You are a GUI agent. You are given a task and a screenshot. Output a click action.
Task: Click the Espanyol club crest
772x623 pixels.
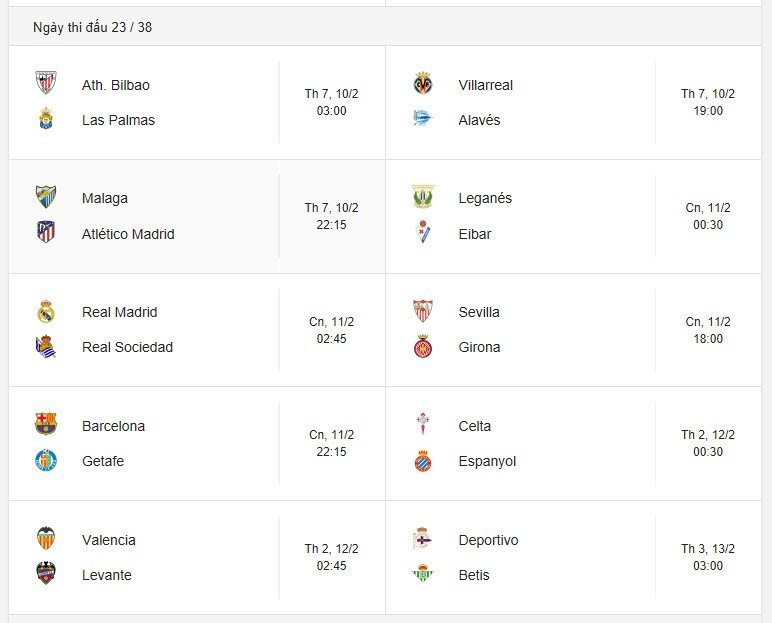(423, 461)
